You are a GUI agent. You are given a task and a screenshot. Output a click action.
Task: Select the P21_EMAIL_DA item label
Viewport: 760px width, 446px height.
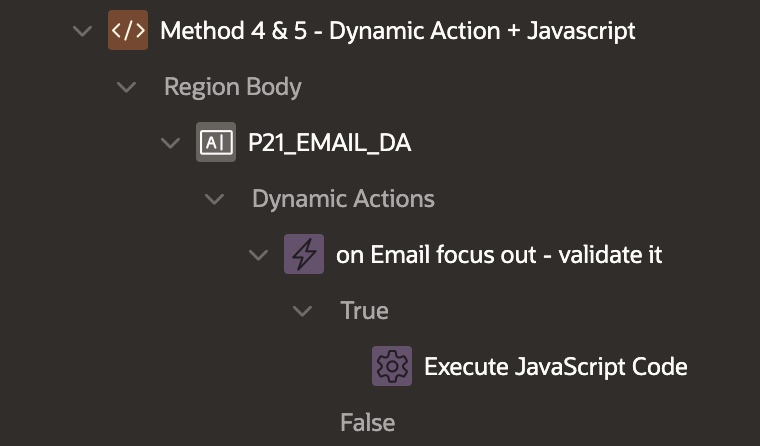pyautogui.click(x=329, y=143)
